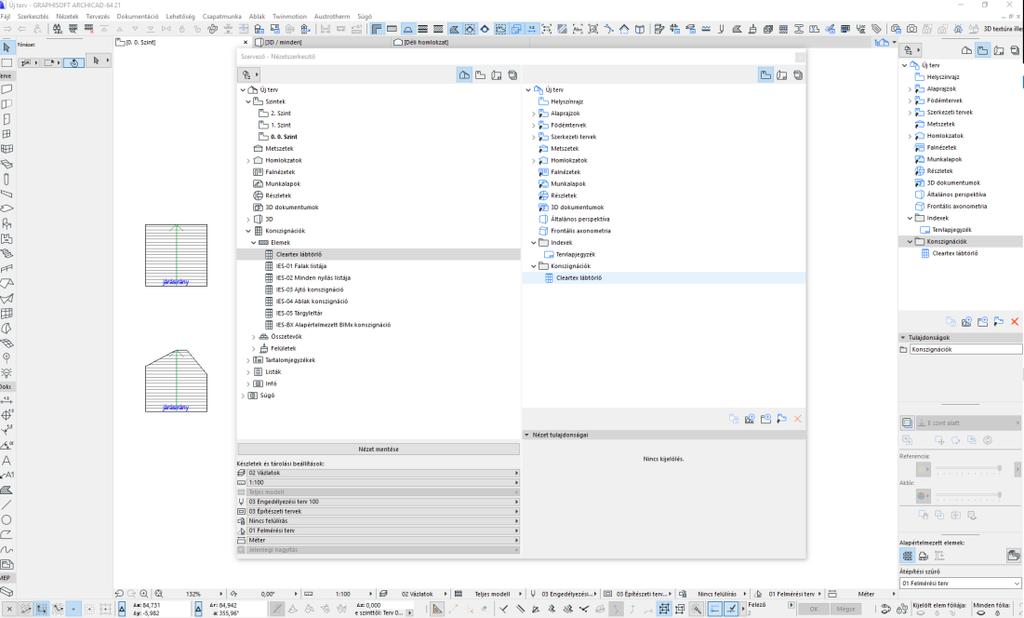The width and height of the screenshot is (1024, 618).
Task: Open the Átépítési szűrő dropdown
Action: pyautogui.click(x=961, y=583)
